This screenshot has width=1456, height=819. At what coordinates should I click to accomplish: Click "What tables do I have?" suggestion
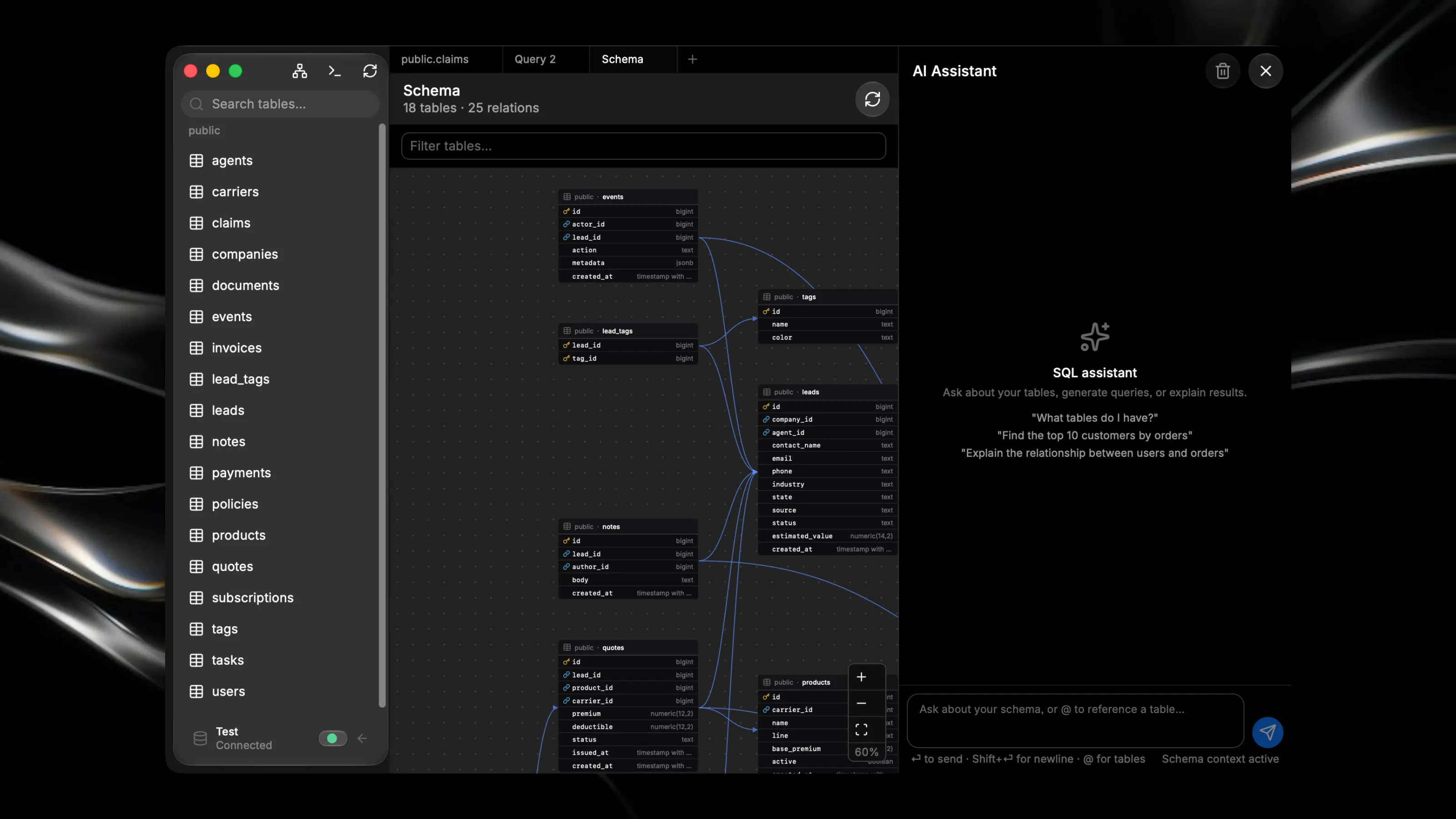point(1094,418)
